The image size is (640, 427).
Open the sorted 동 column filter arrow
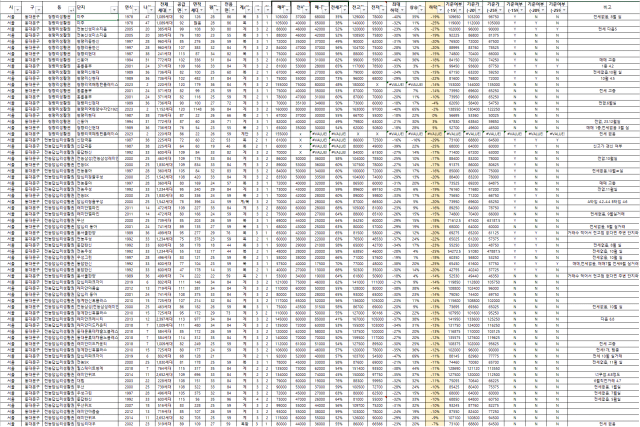(x=72, y=9)
